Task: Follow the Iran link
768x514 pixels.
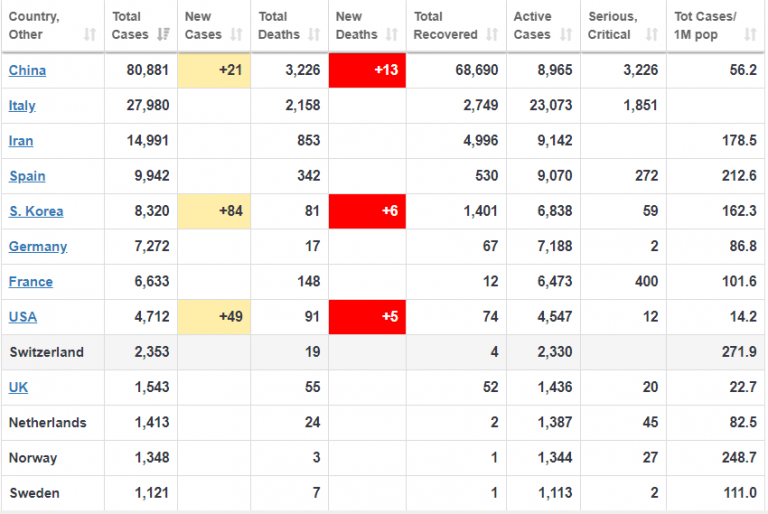Action: pos(21,141)
